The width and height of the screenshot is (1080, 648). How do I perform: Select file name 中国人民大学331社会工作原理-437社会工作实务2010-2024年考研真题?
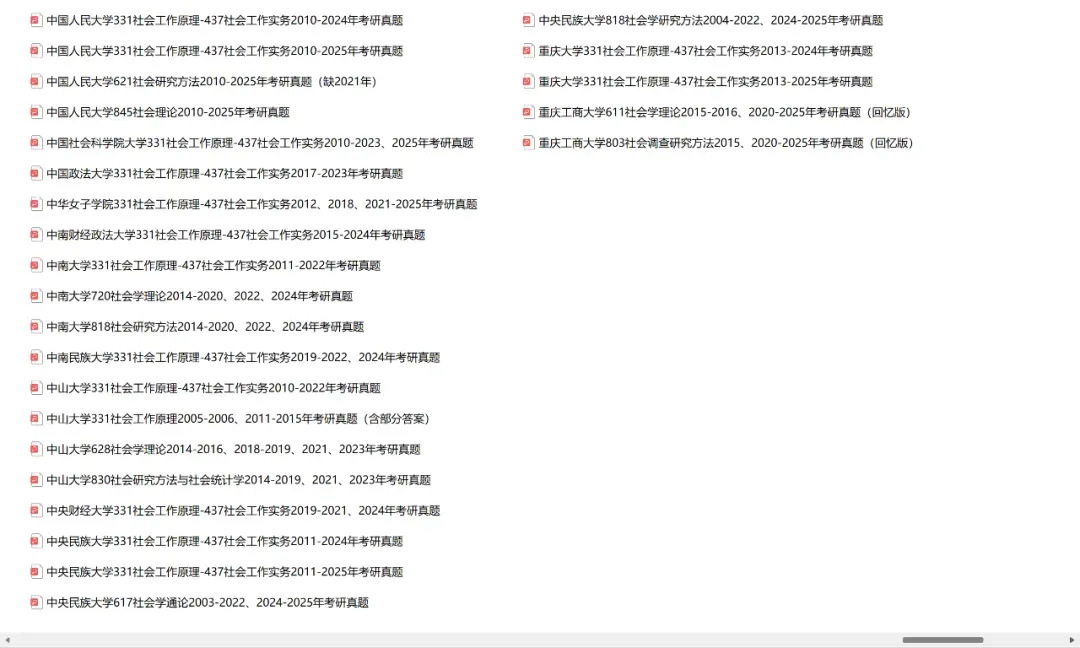(225, 21)
